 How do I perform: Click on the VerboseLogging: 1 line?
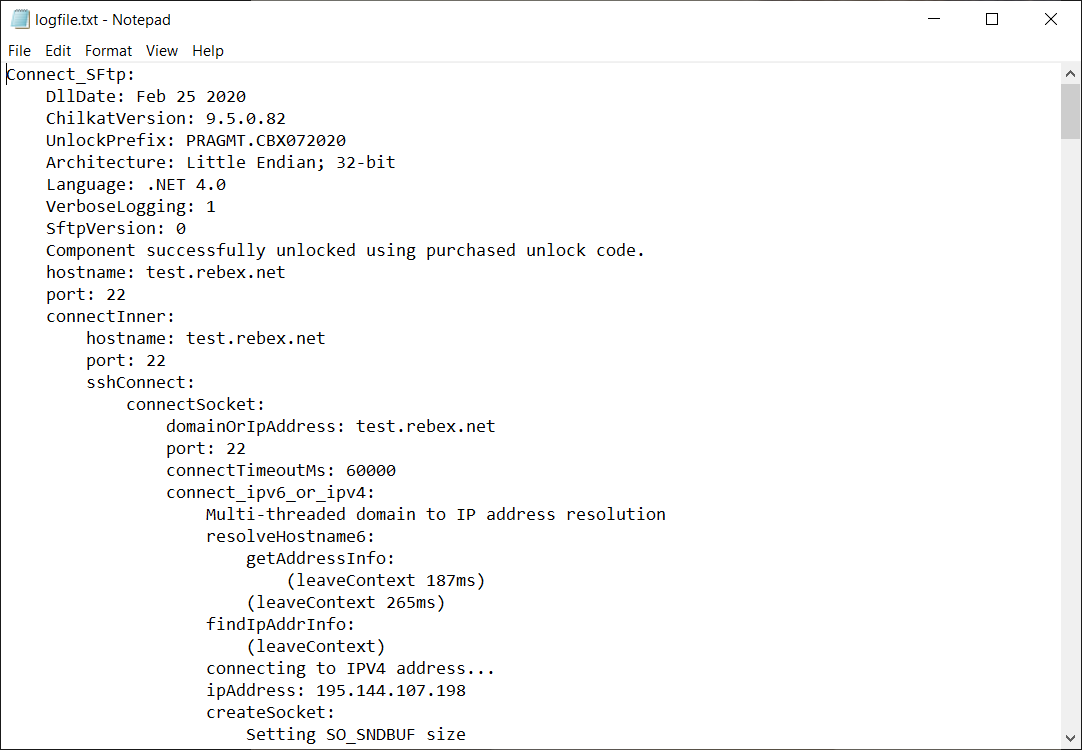[x=130, y=206]
